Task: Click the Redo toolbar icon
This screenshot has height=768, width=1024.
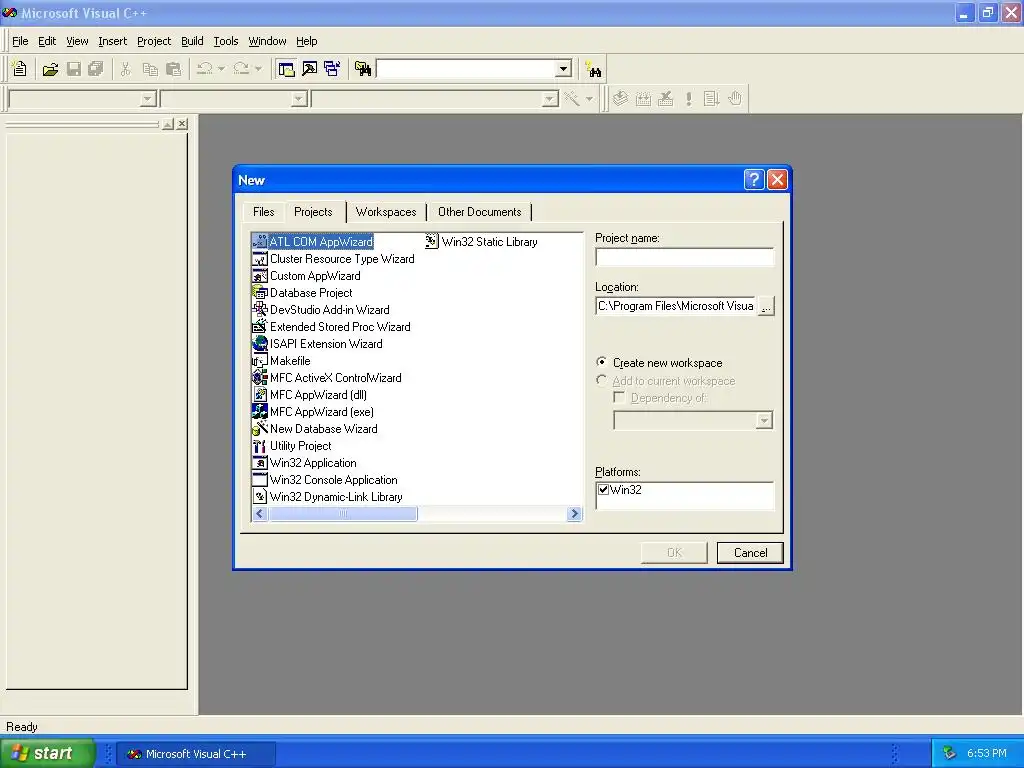Action: coord(241,69)
